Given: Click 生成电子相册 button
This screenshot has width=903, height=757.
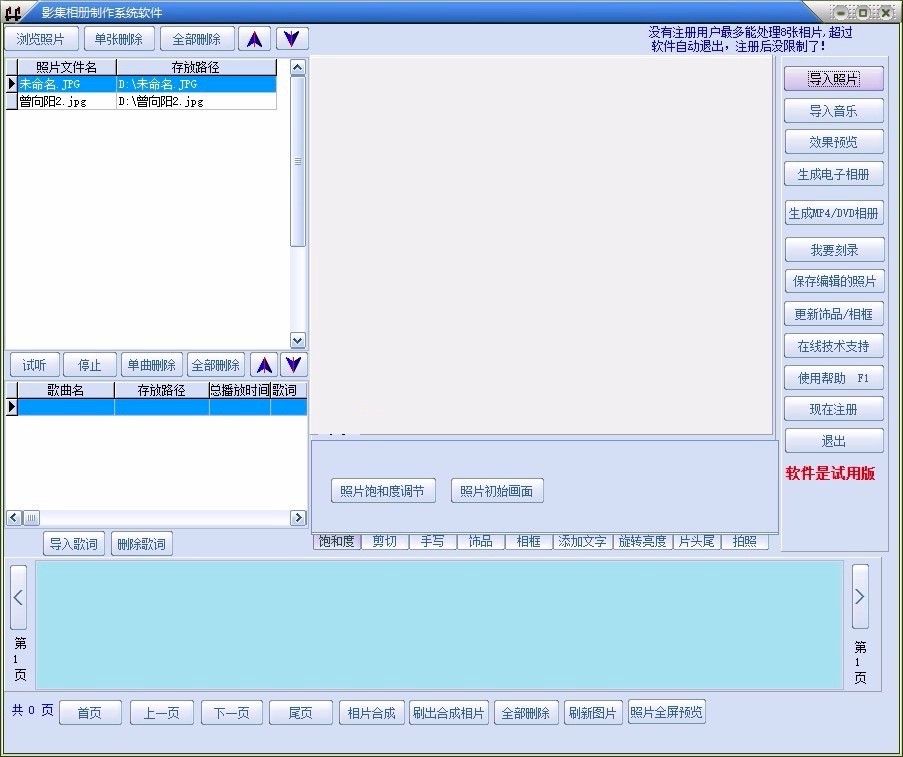Looking at the screenshot, I should (833, 174).
